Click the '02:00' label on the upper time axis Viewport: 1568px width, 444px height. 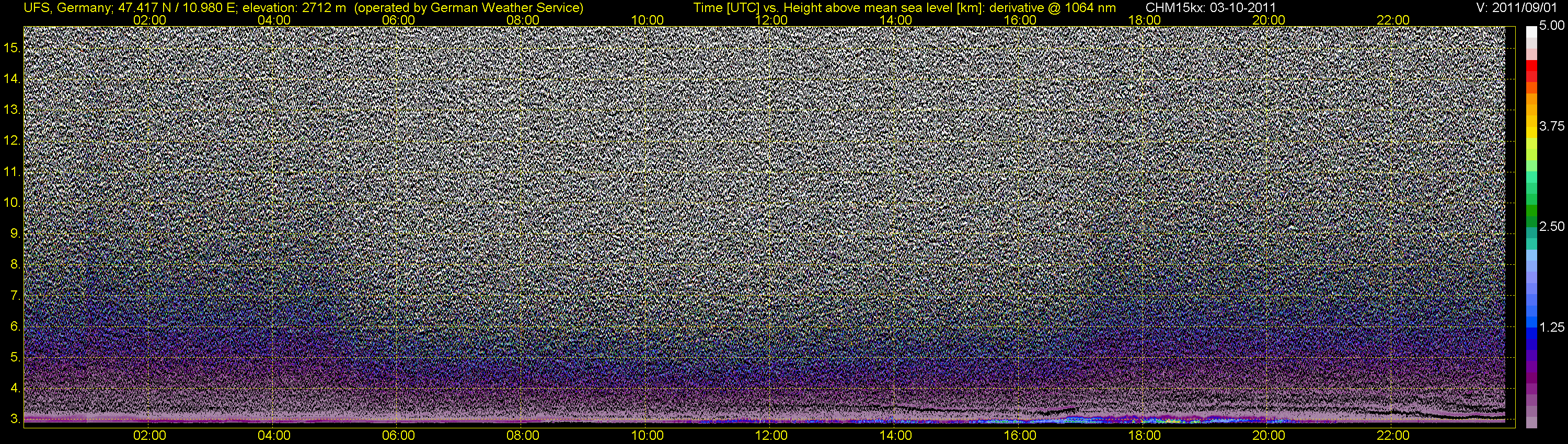(x=149, y=20)
